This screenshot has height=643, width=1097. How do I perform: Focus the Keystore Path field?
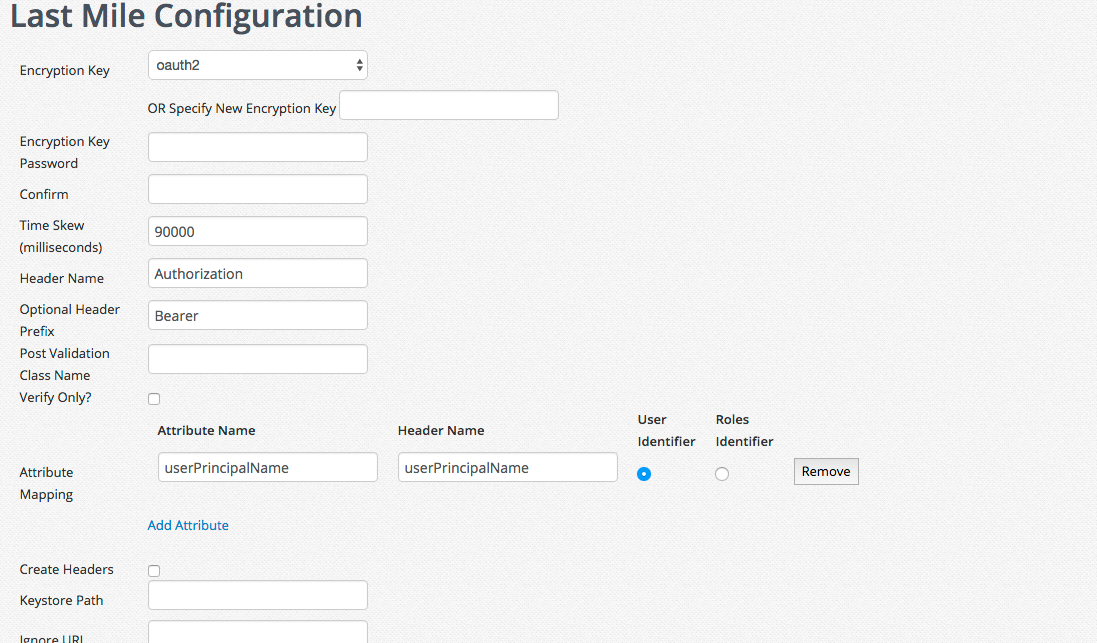pos(257,595)
